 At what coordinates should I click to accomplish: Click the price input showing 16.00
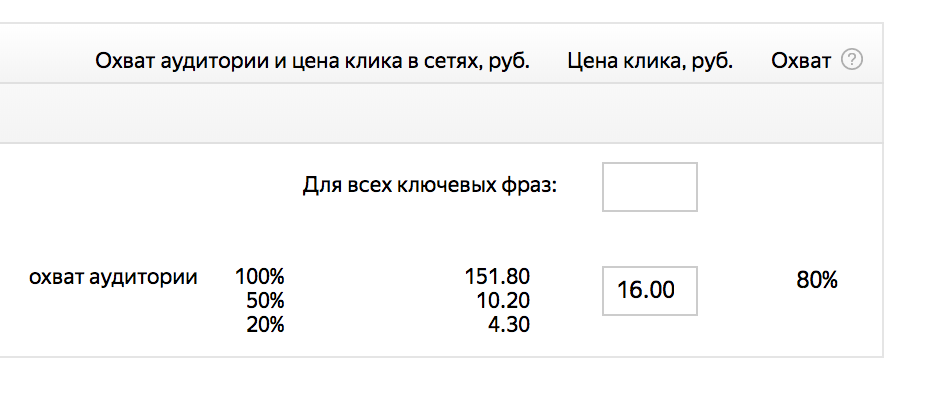click(650, 291)
